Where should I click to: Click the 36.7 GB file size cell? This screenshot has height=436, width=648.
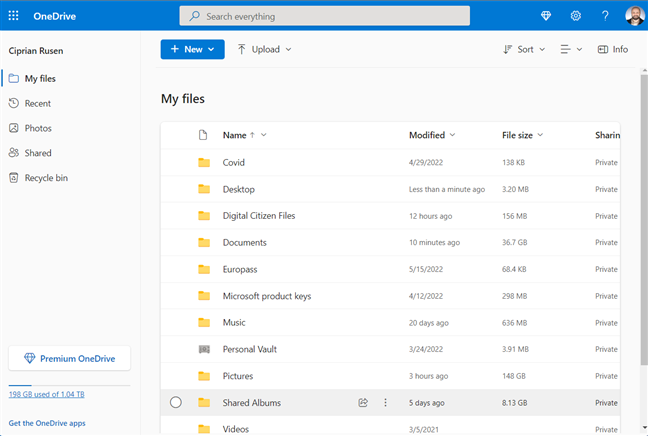tap(515, 243)
